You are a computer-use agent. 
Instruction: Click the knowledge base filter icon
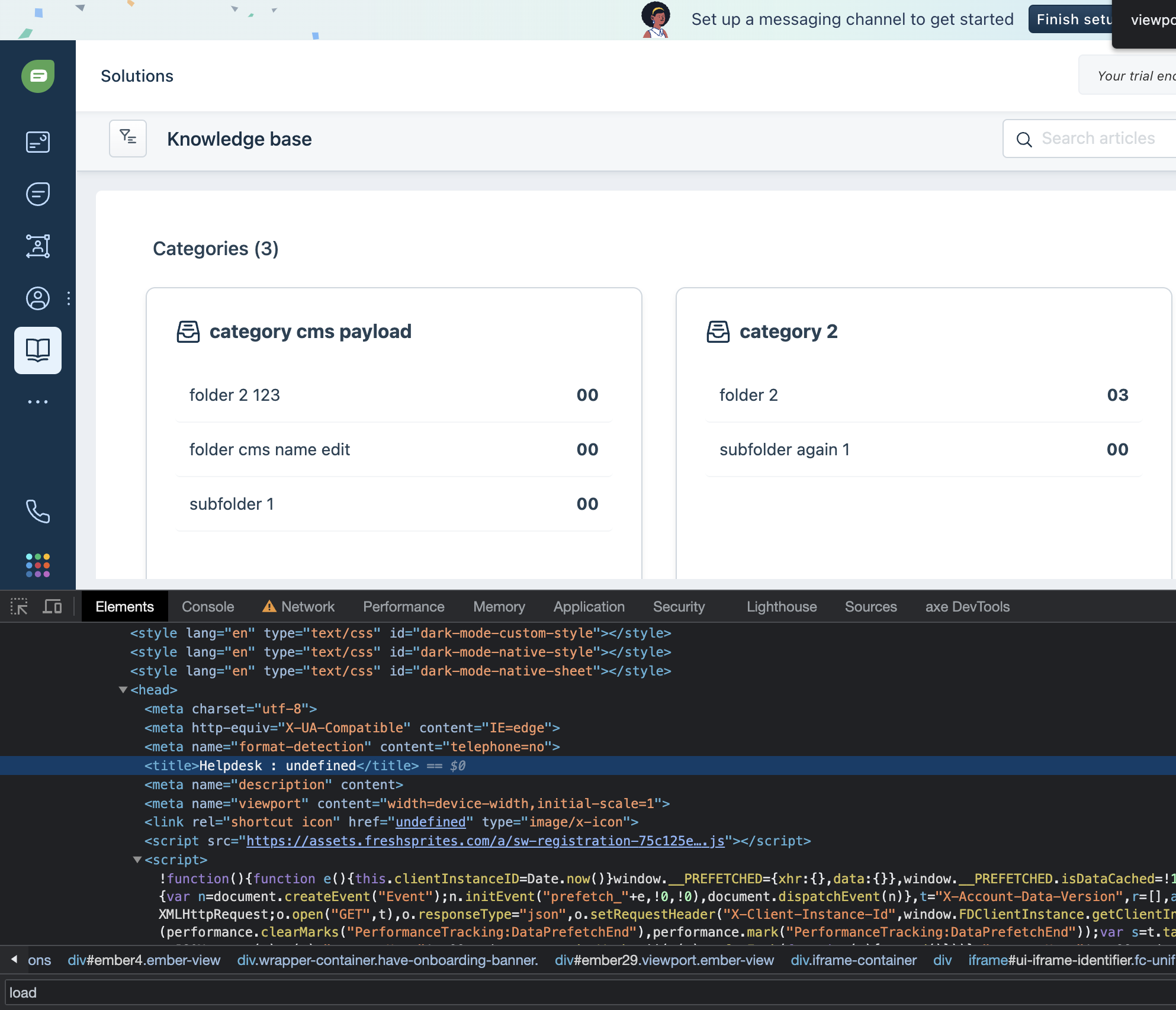128,139
